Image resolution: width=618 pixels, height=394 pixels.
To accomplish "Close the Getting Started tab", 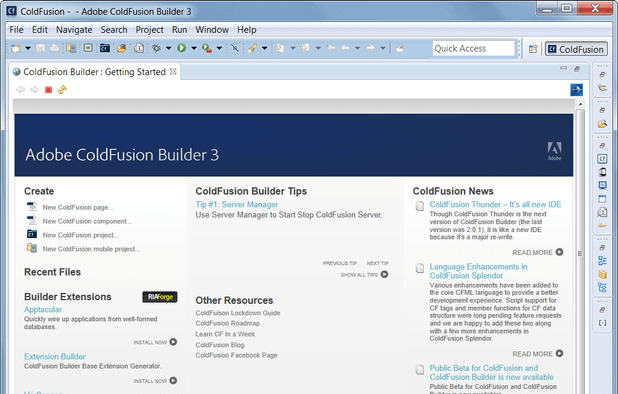I will 173,72.
